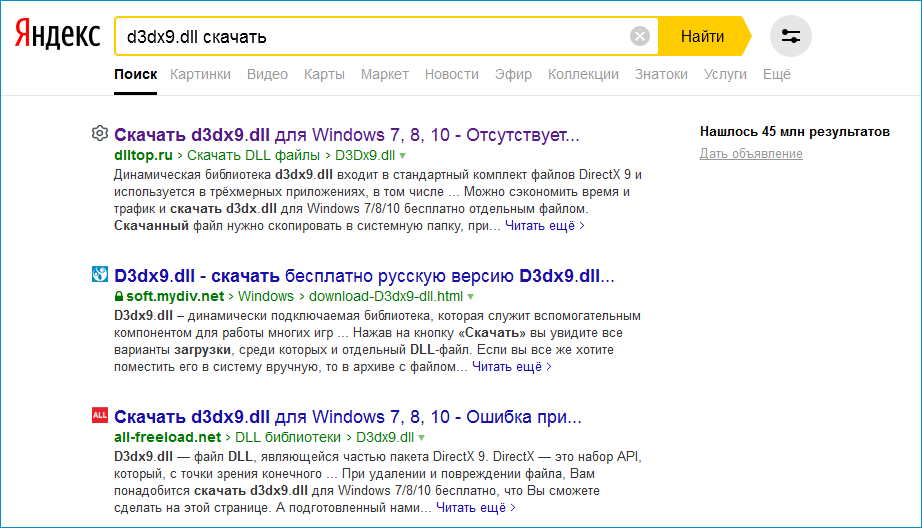The width and height of the screenshot is (922, 528).
Task: Click the dlltop.ru domain link
Action: pos(143,155)
